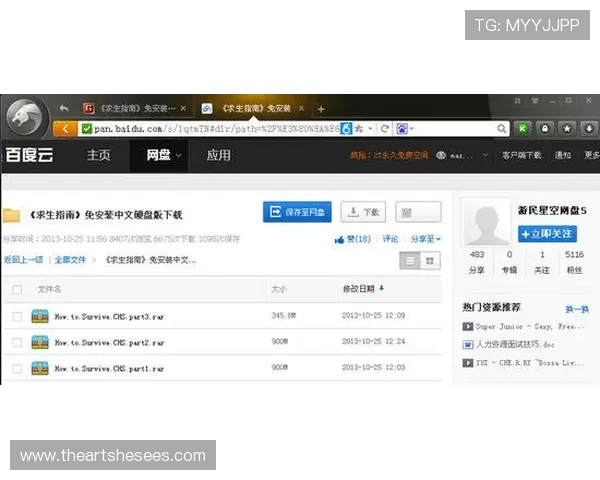600x480 pixels.
Task: Tick the checkbox for the part1.rar file
Action: [x=17, y=369]
